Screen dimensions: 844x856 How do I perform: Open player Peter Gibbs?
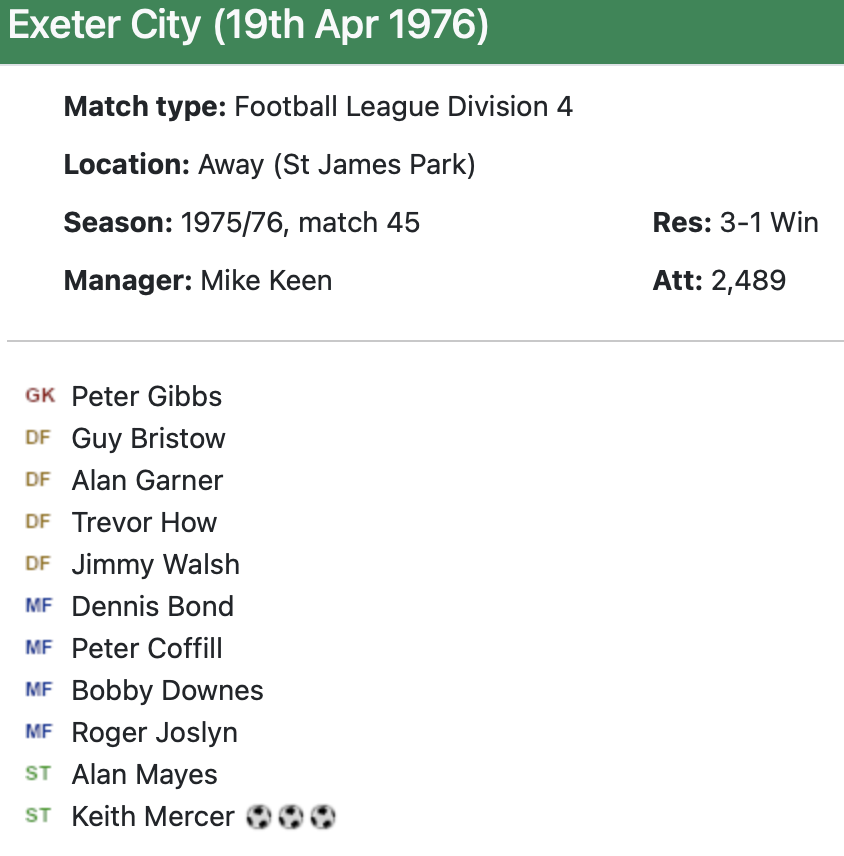tap(147, 396)
